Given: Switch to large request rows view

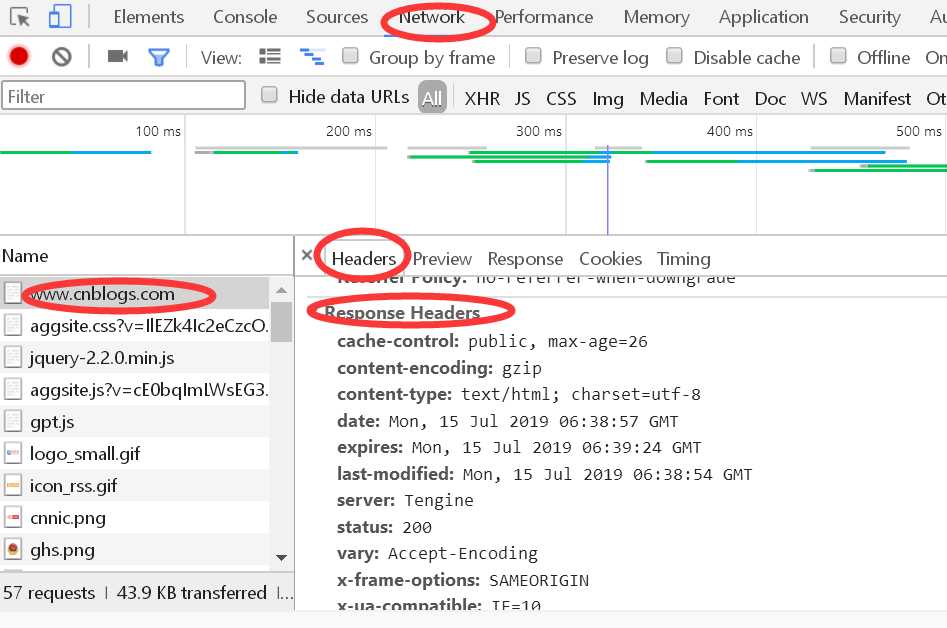Looking at the screenshot, I should 270,57.
